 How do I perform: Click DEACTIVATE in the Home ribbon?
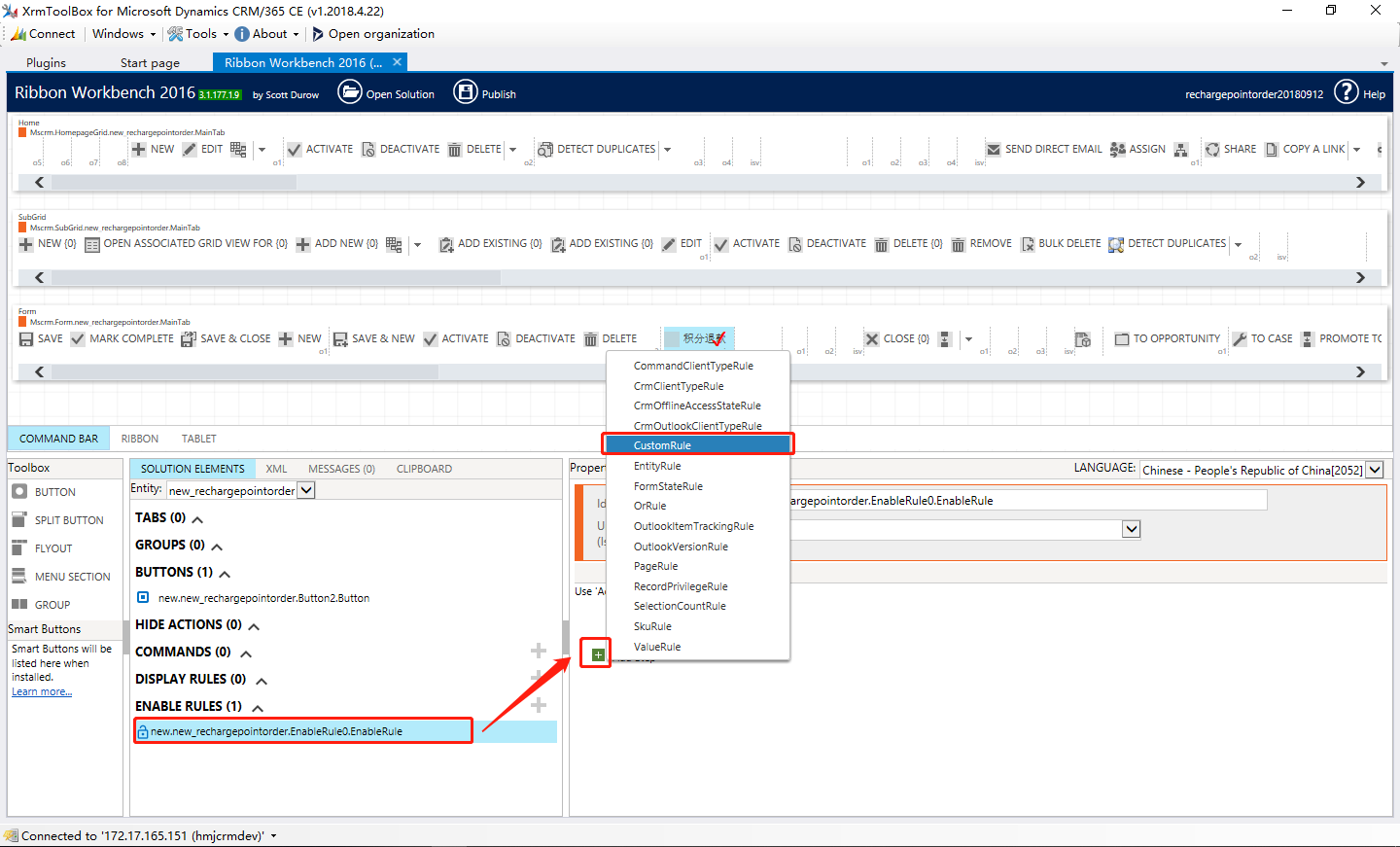401,149
